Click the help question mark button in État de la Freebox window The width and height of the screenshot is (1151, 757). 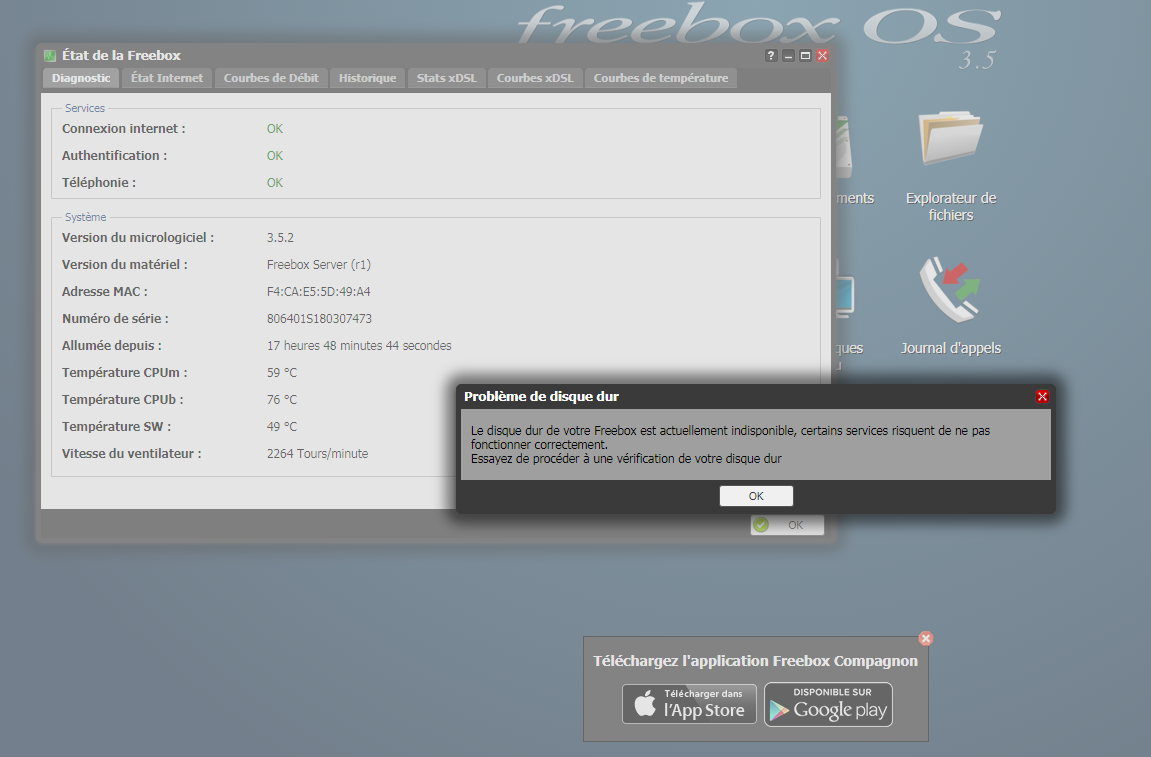coord(771,56)
